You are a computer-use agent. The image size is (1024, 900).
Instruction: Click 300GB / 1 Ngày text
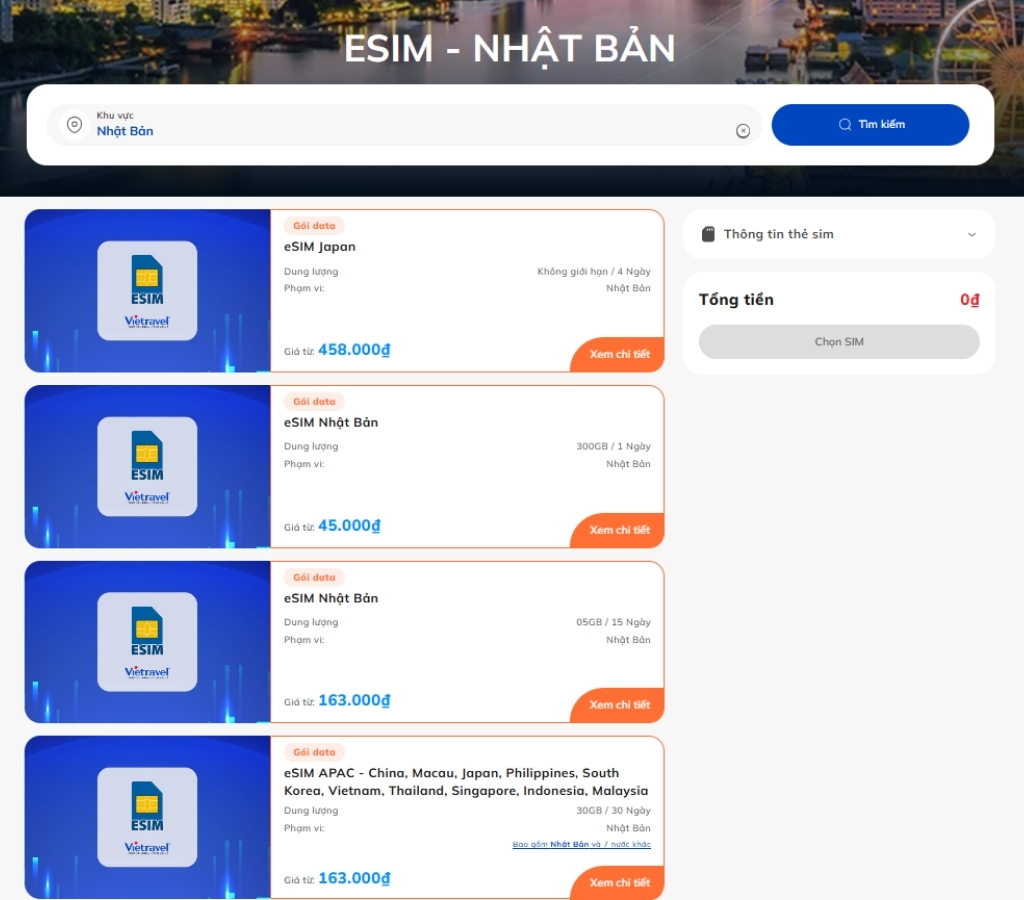point(613,446)
